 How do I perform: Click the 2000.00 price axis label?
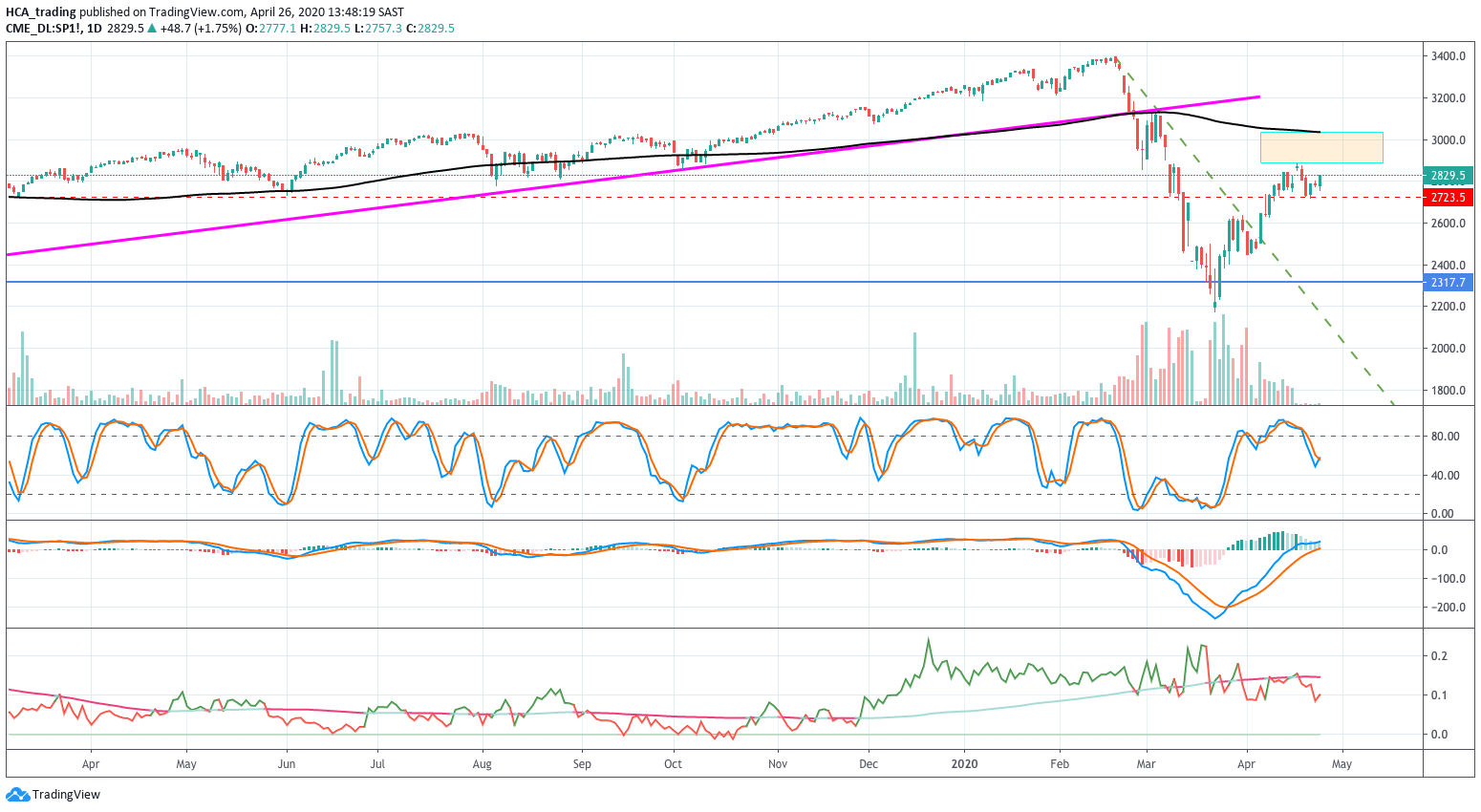[1449, 349]
